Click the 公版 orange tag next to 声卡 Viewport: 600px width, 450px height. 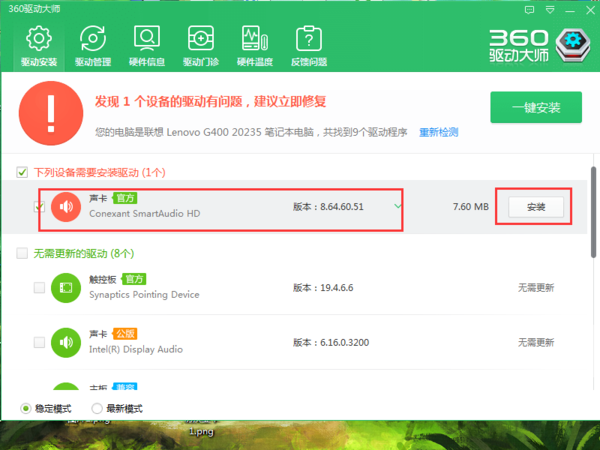pyautogui.click(x=125, y=334)
